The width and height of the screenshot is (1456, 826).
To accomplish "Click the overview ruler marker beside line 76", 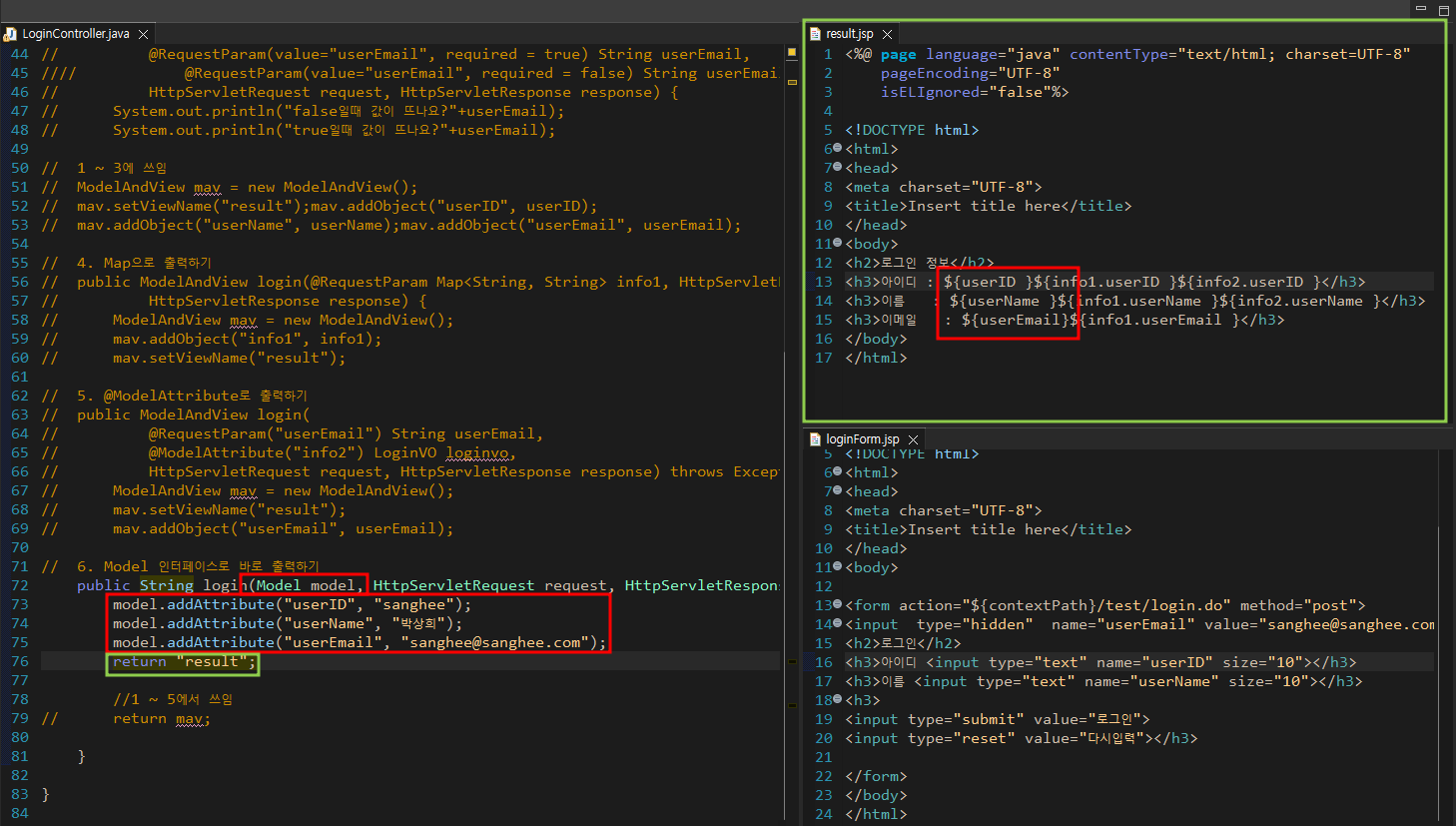I will click(x=792, y=661).
